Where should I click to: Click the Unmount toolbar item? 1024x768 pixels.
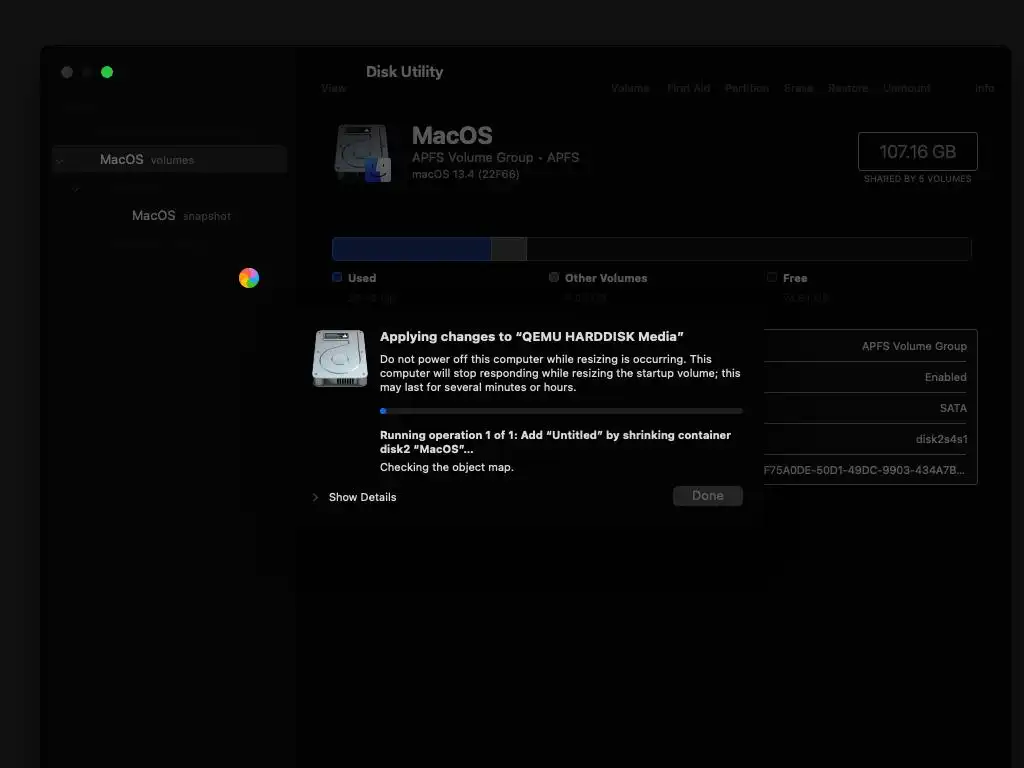(906, 88)
